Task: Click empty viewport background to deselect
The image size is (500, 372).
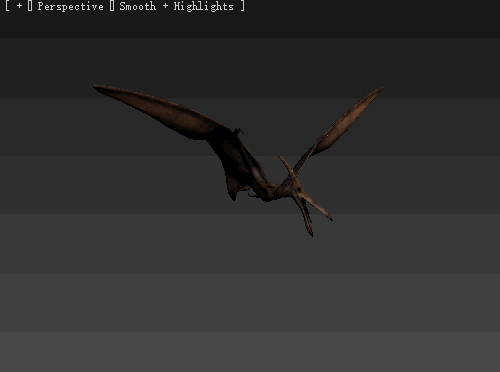Action: (100, 267)
